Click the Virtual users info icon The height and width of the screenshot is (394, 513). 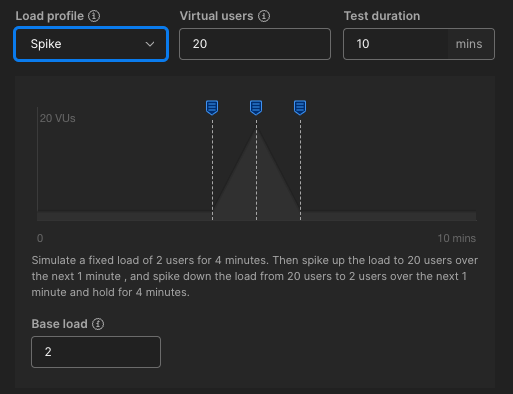pyautogui.click(x=264, y=16)
